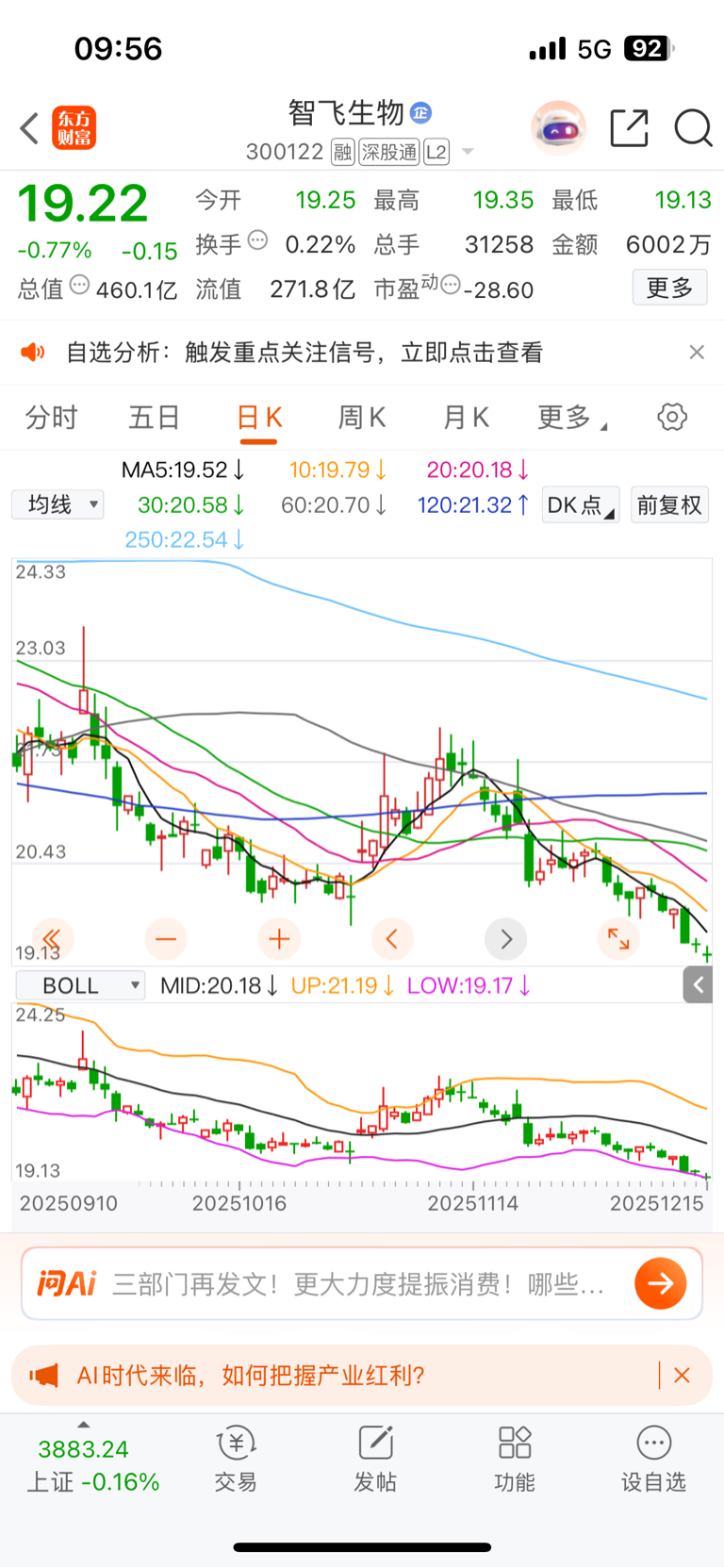Switch to 五日 chart tab

click(x=154, y=417)
